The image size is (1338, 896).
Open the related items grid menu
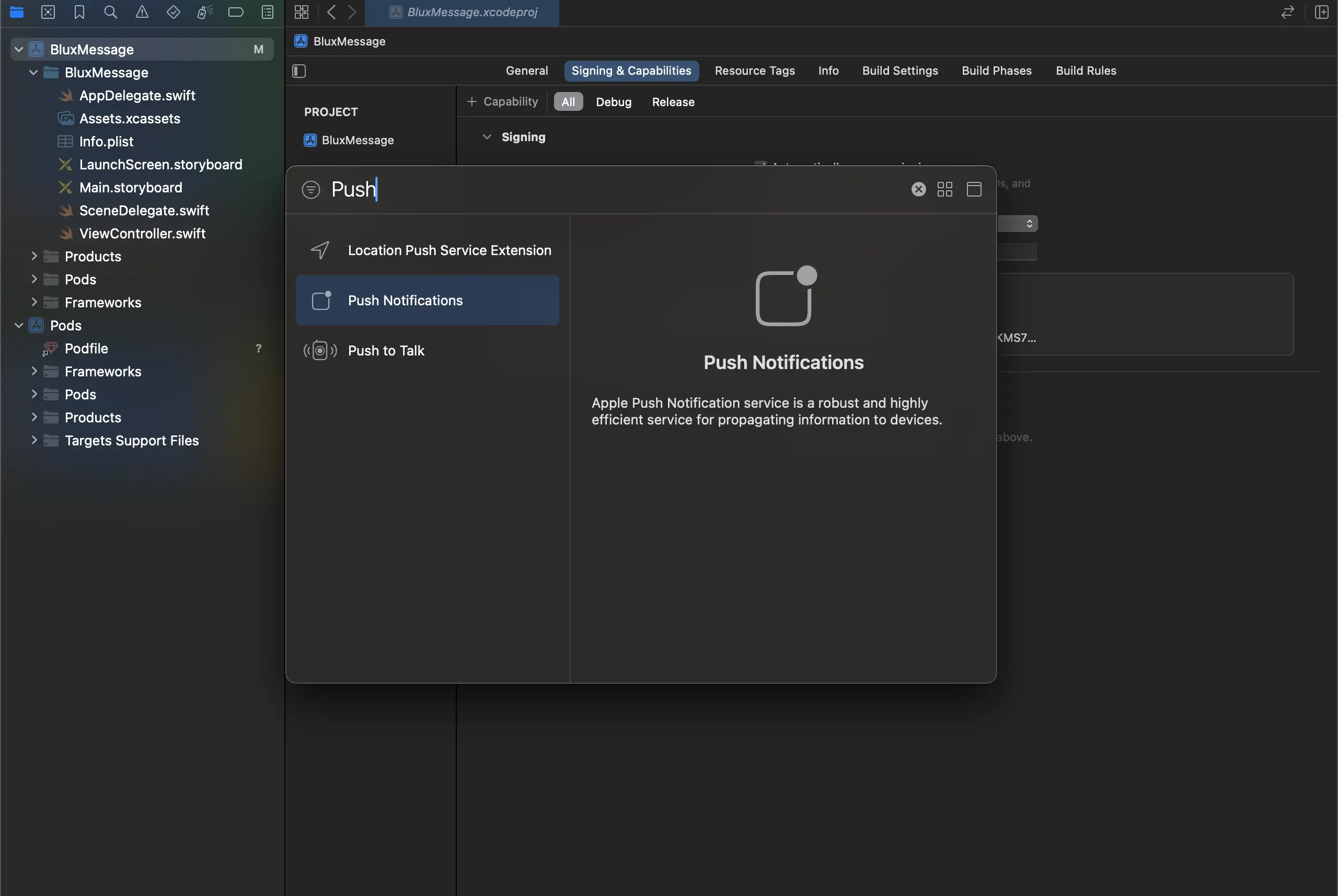302,12
